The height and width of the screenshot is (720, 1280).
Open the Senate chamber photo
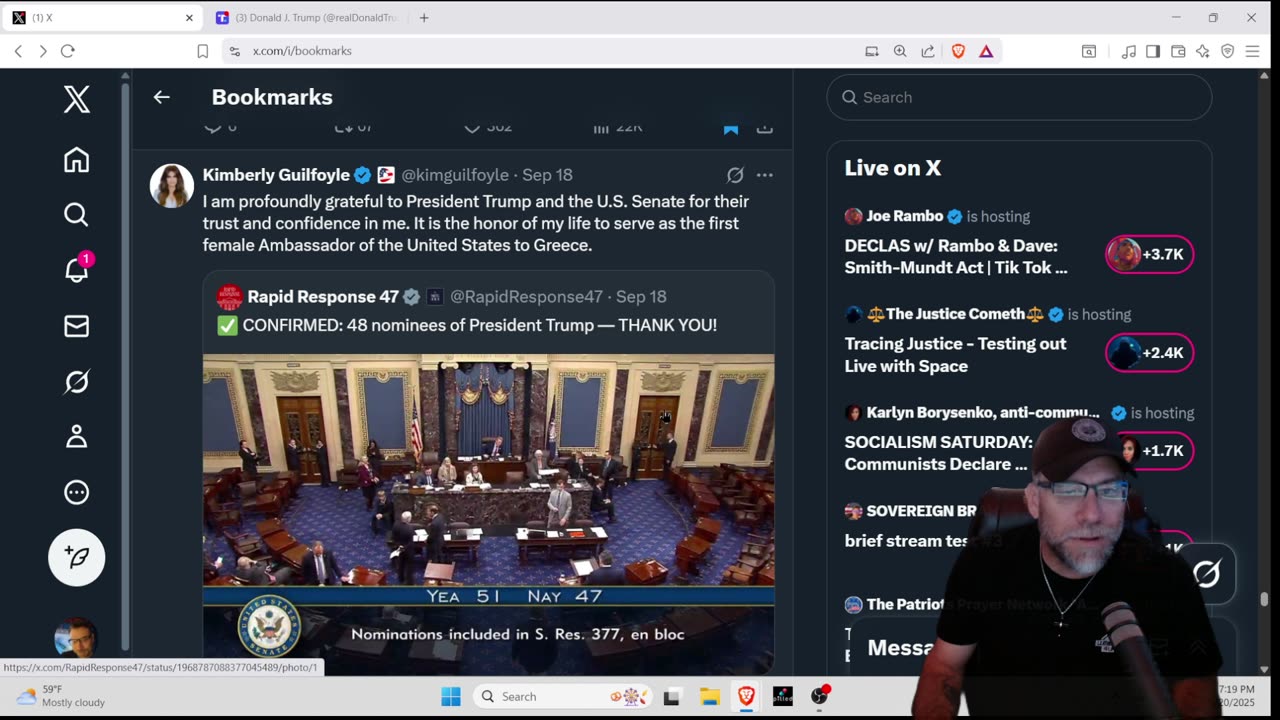coord(488,513)
